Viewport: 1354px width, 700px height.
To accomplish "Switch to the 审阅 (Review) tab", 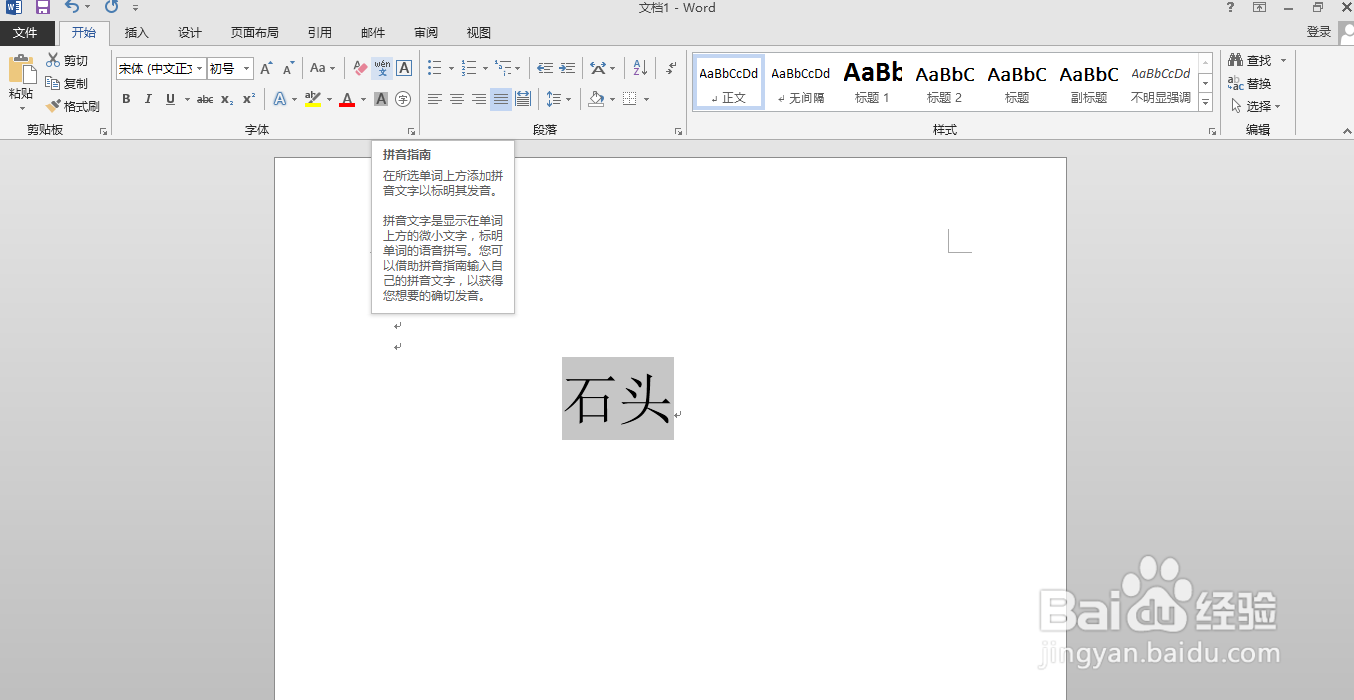I will pyautogui.click(x=426, y=33).
